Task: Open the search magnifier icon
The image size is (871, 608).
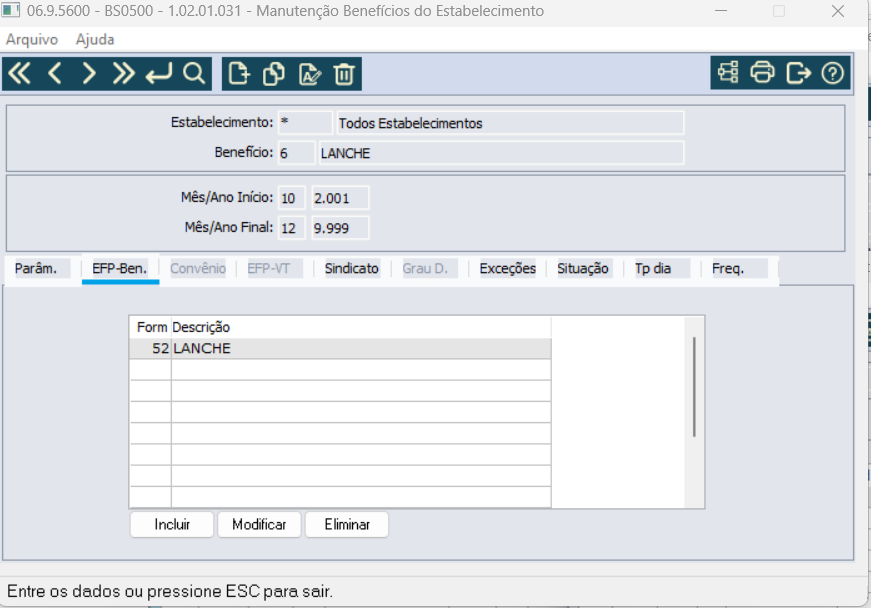Action: coord(194,73)
